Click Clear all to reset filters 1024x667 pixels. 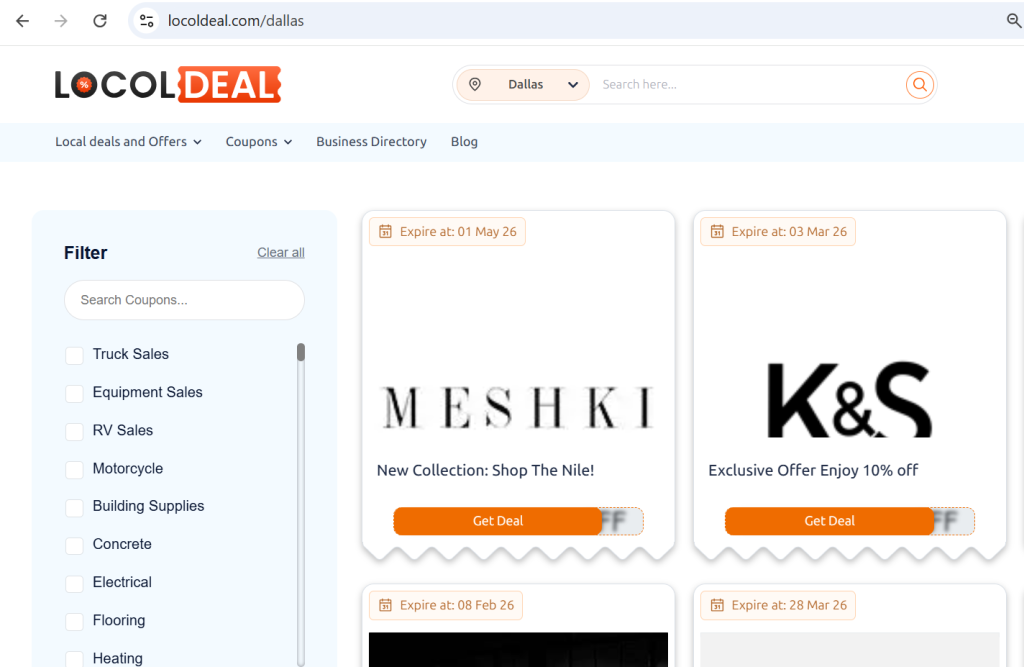(280, 252)
